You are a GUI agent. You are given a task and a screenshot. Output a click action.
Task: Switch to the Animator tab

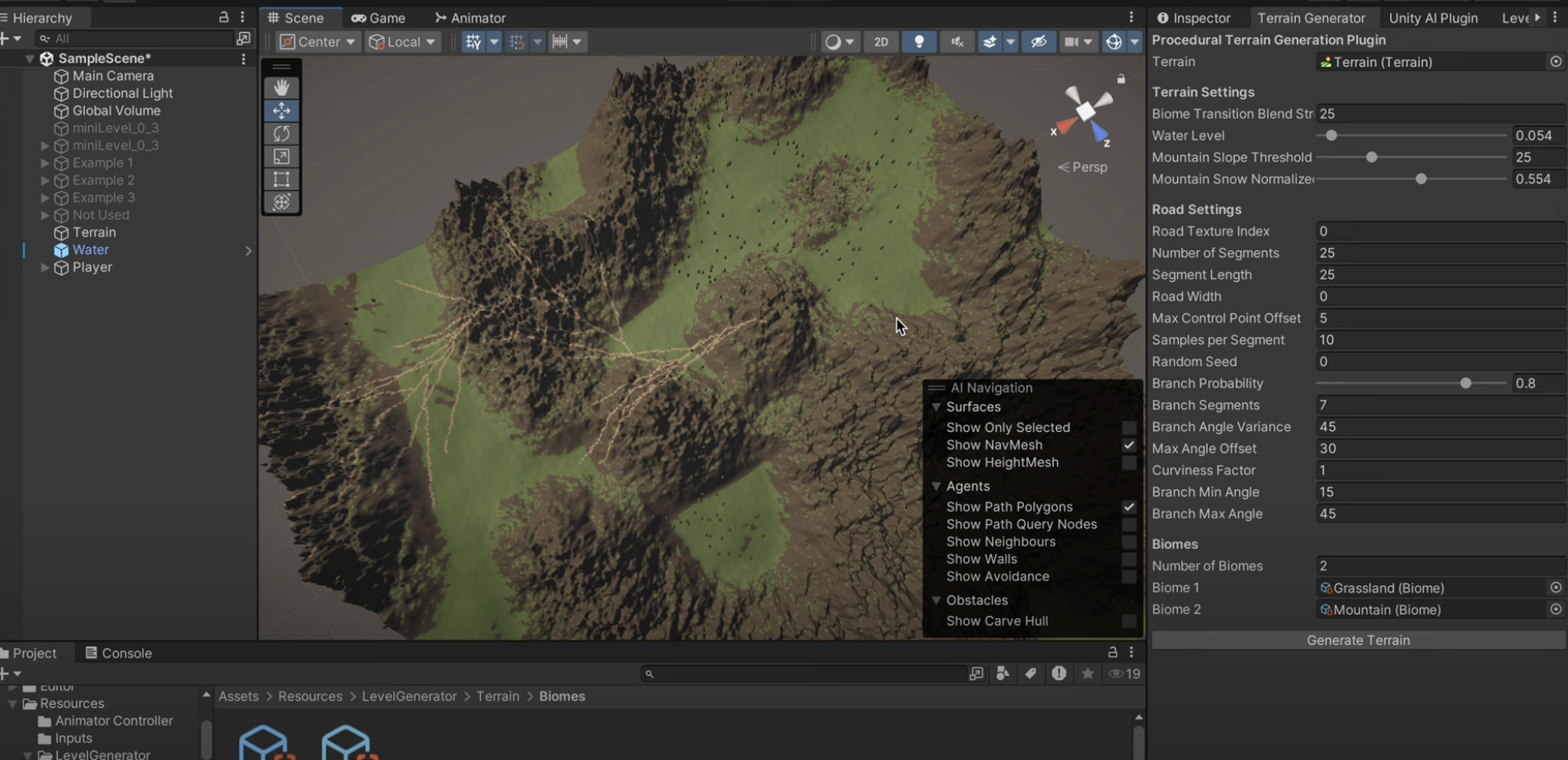[470, 17]
